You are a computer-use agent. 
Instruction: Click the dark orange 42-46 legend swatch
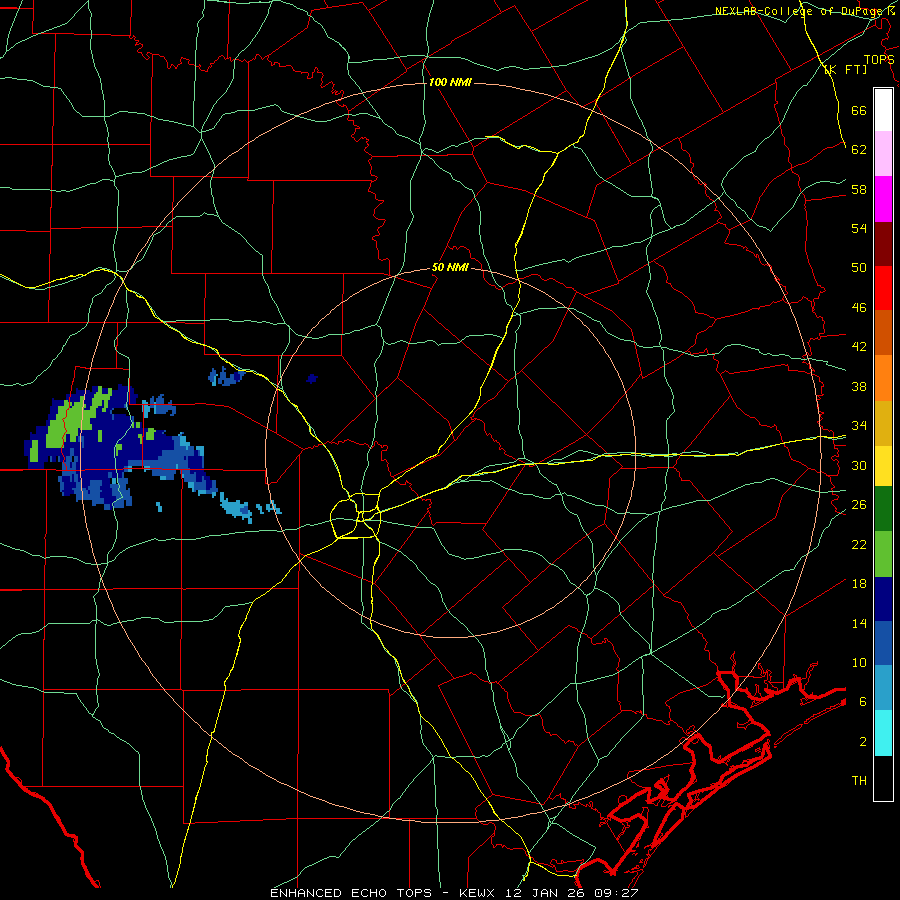pyautogui.click(x=883, y=332)
